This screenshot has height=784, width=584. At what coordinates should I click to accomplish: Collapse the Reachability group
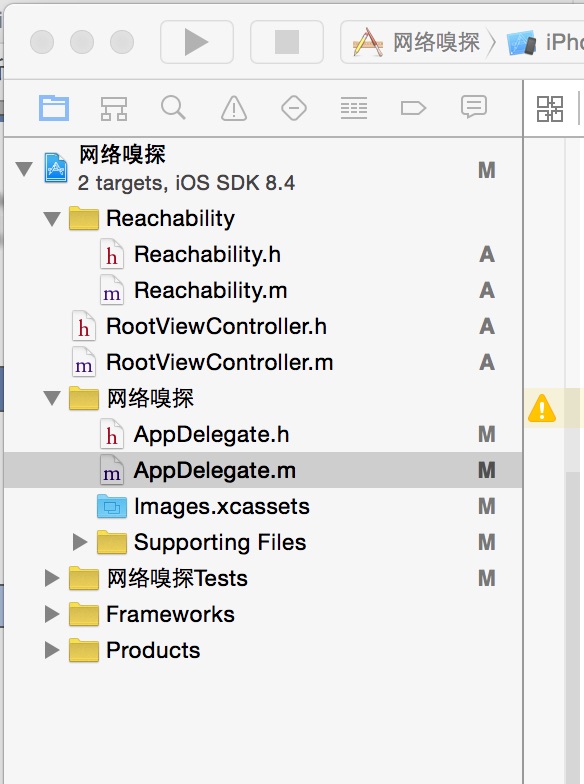point(52,219)
